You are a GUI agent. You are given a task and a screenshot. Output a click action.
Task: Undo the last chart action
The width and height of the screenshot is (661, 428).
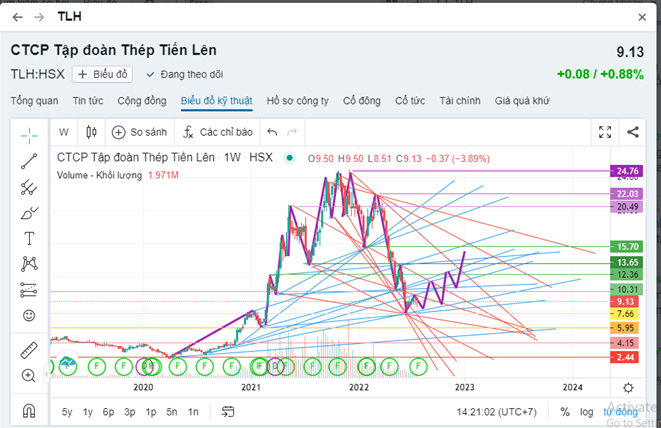[272, 132]
